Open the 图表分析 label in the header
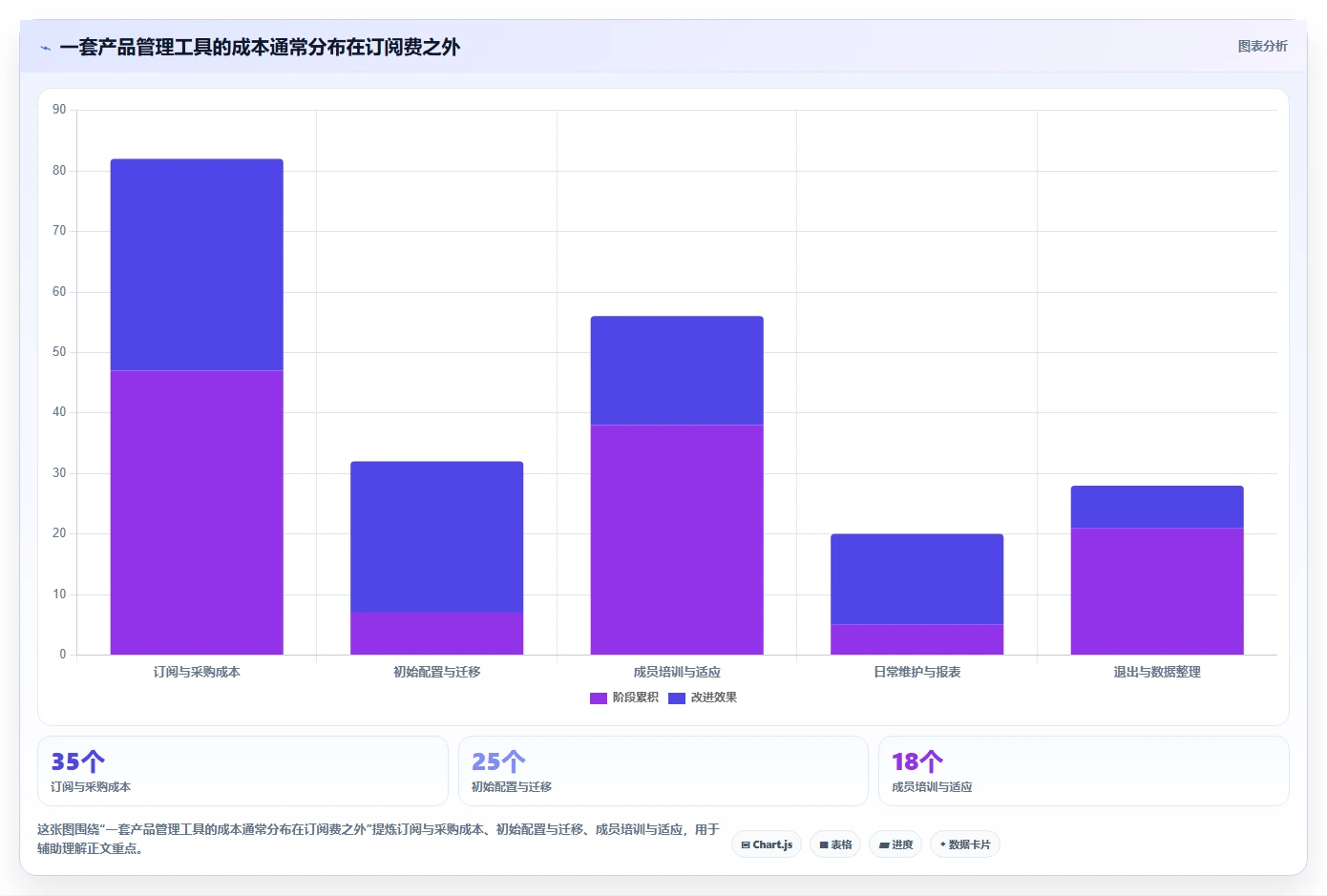This screenshot has height=896, width=1327. tap(1262, 46)
